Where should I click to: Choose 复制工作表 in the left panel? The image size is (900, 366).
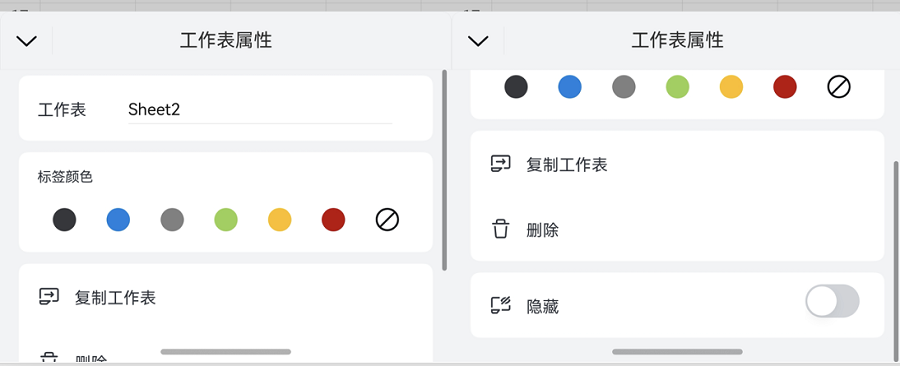point(115,298)
